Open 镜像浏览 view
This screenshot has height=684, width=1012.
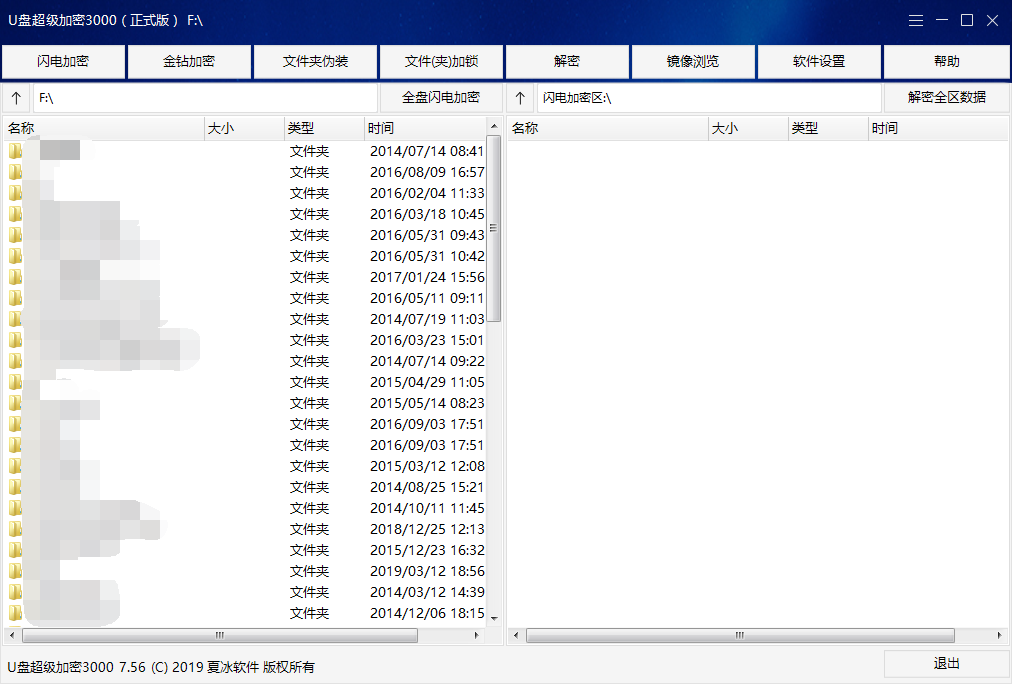click(693, 61)
